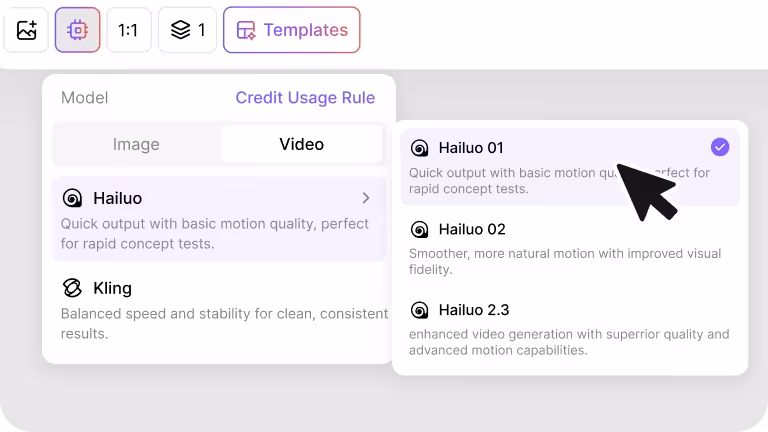The image size is (768, 432).
Task: Click the Hailuo 02 swirl icon
Action: [x=420, y=229]
